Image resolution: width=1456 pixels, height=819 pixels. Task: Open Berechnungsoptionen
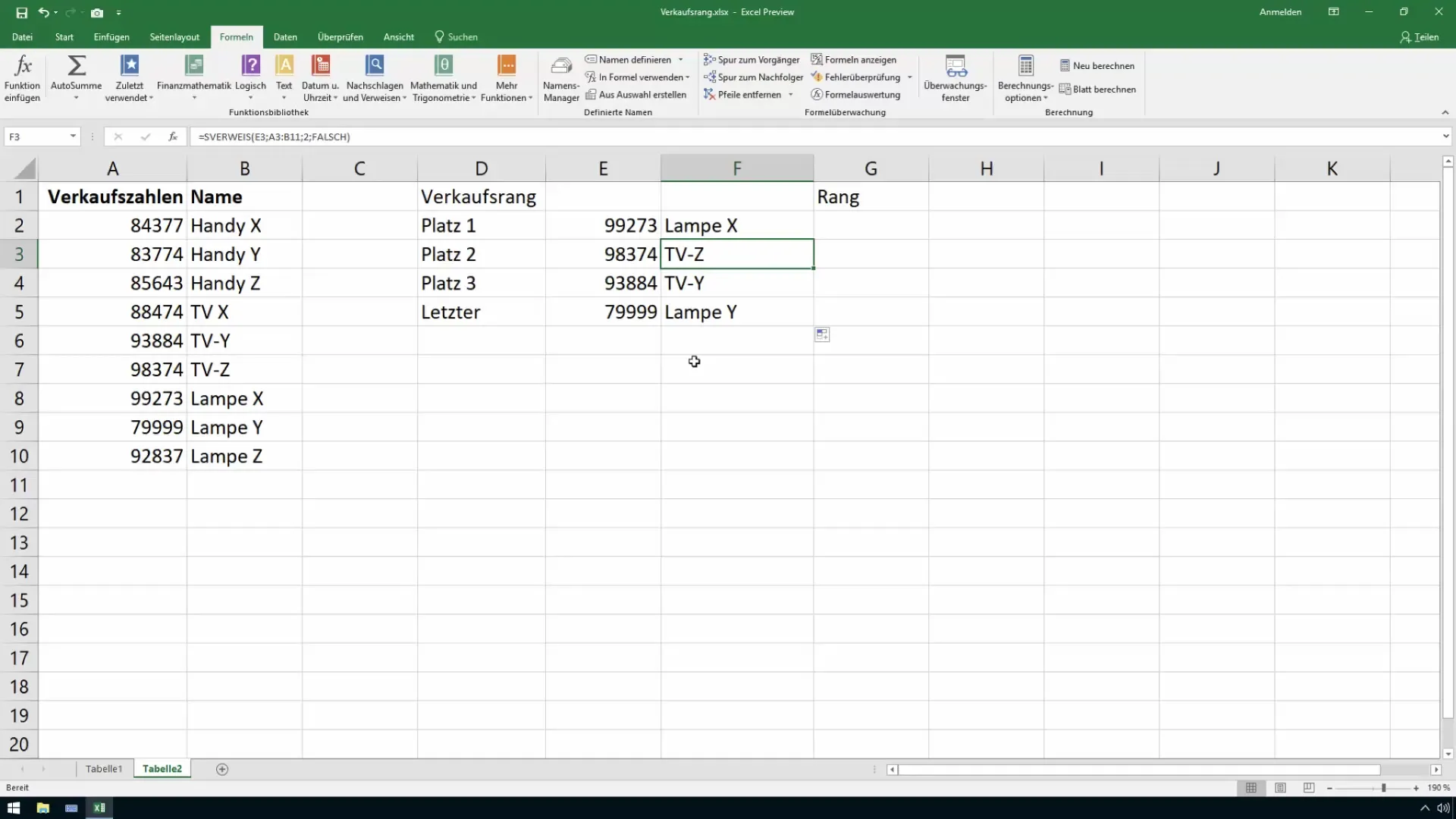click(1025, 79)
